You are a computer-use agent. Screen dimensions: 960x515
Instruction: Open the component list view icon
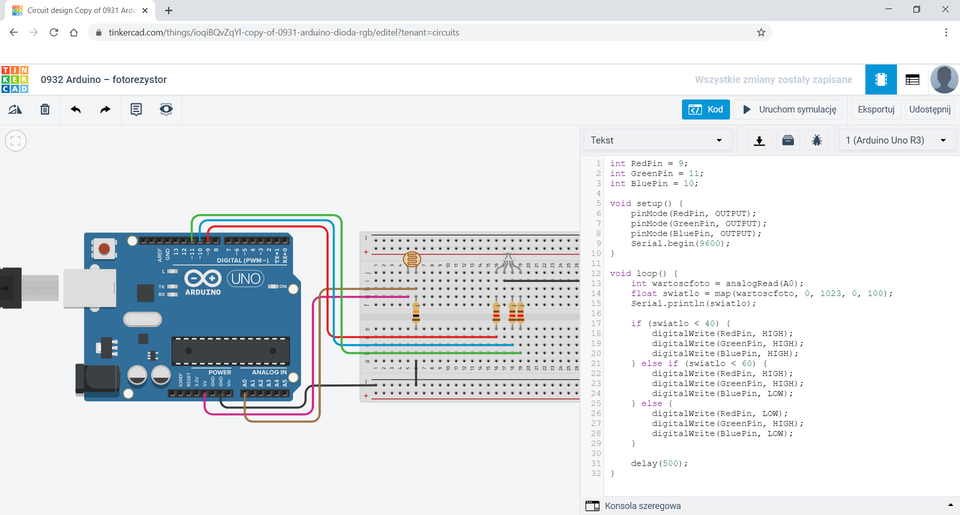pos(912,80)
